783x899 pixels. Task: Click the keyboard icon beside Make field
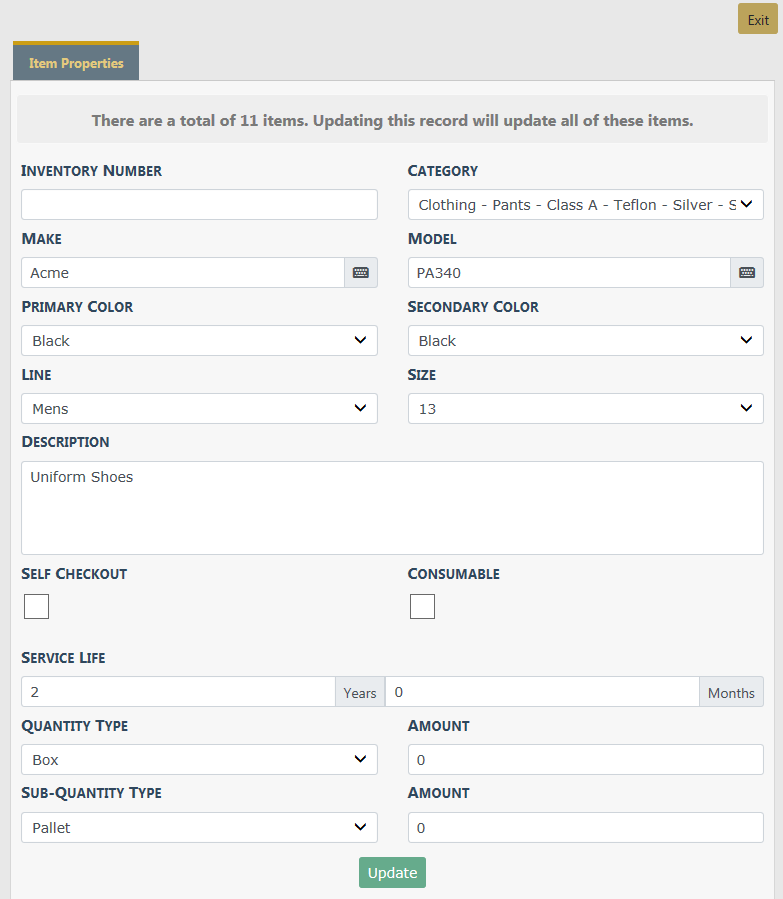pyautogui.click(x=361, y=273)
